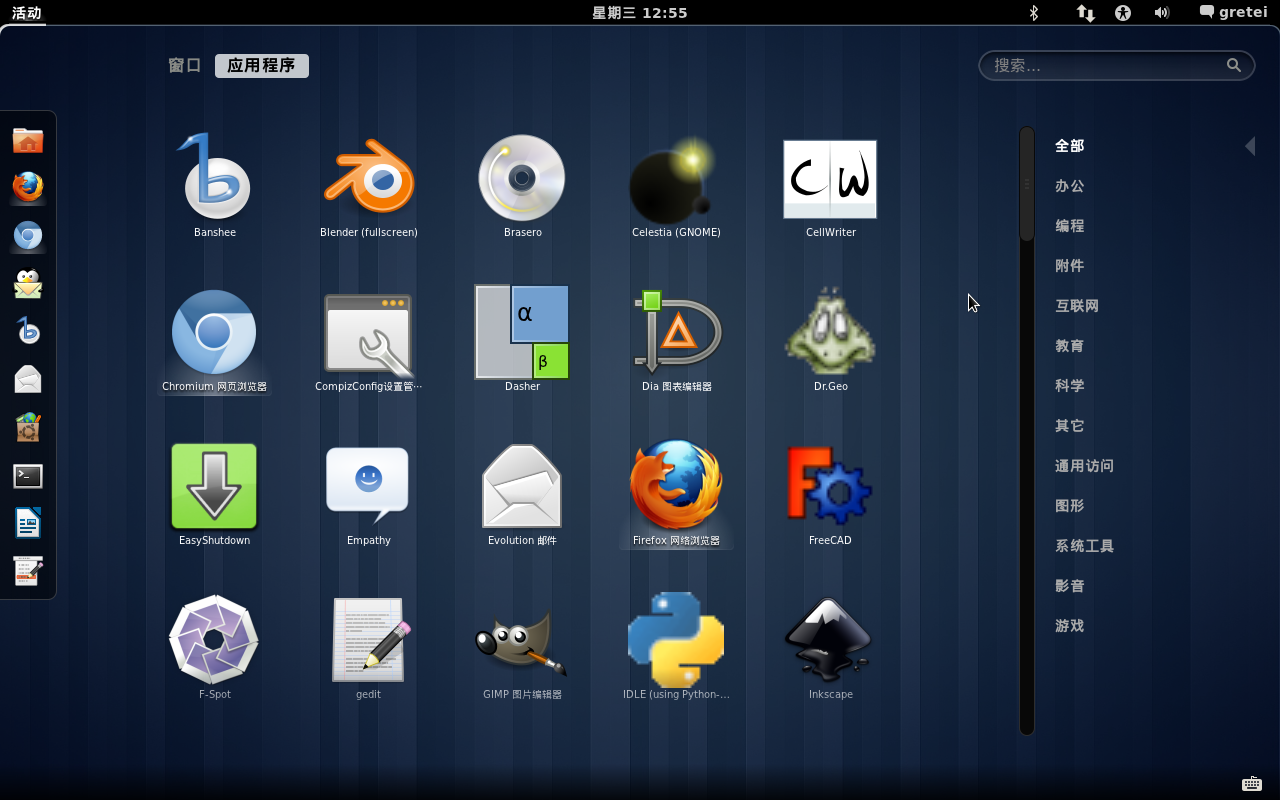1280x800 pixels.
Task: Select the 系统工具 category
Action: tap(1084, 546)
